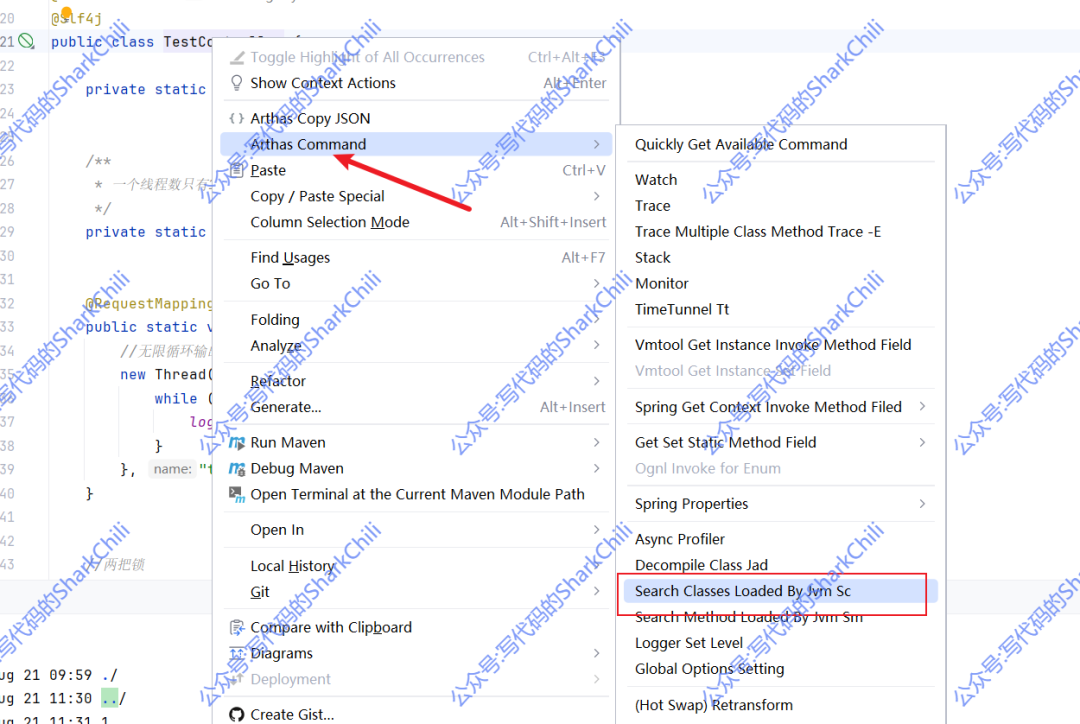Choose Arthas Copy JSON

click(x=416, y=118)
